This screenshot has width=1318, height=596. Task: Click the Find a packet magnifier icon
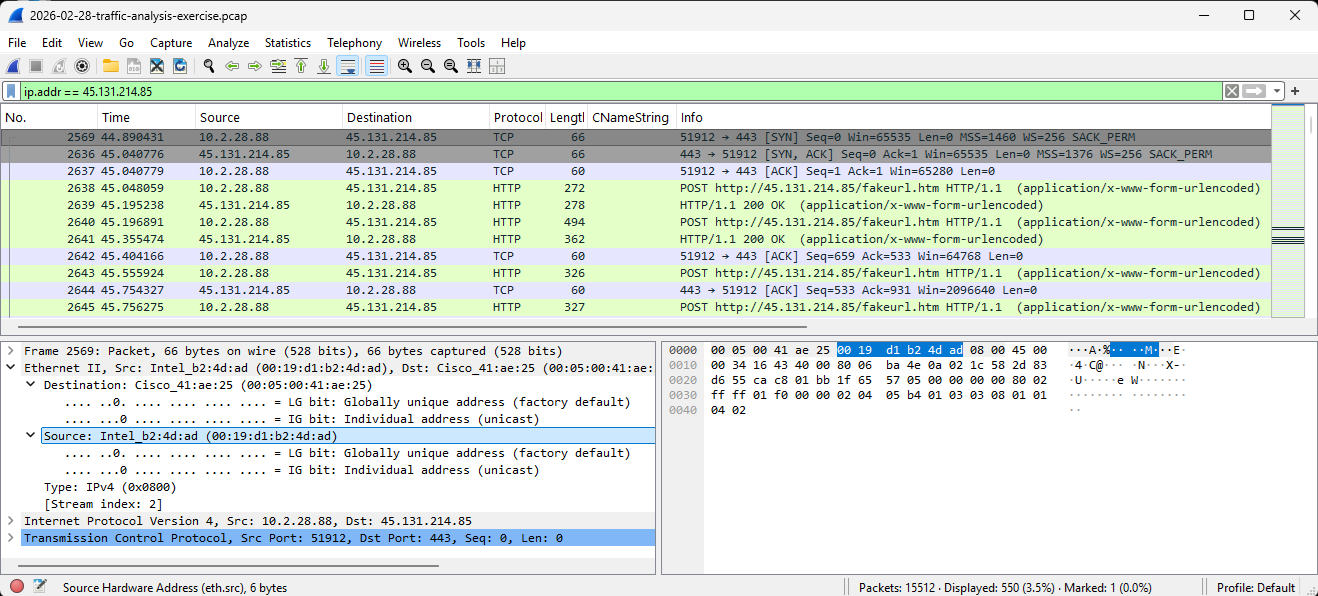pyautogui.click(x=209, y=66)
